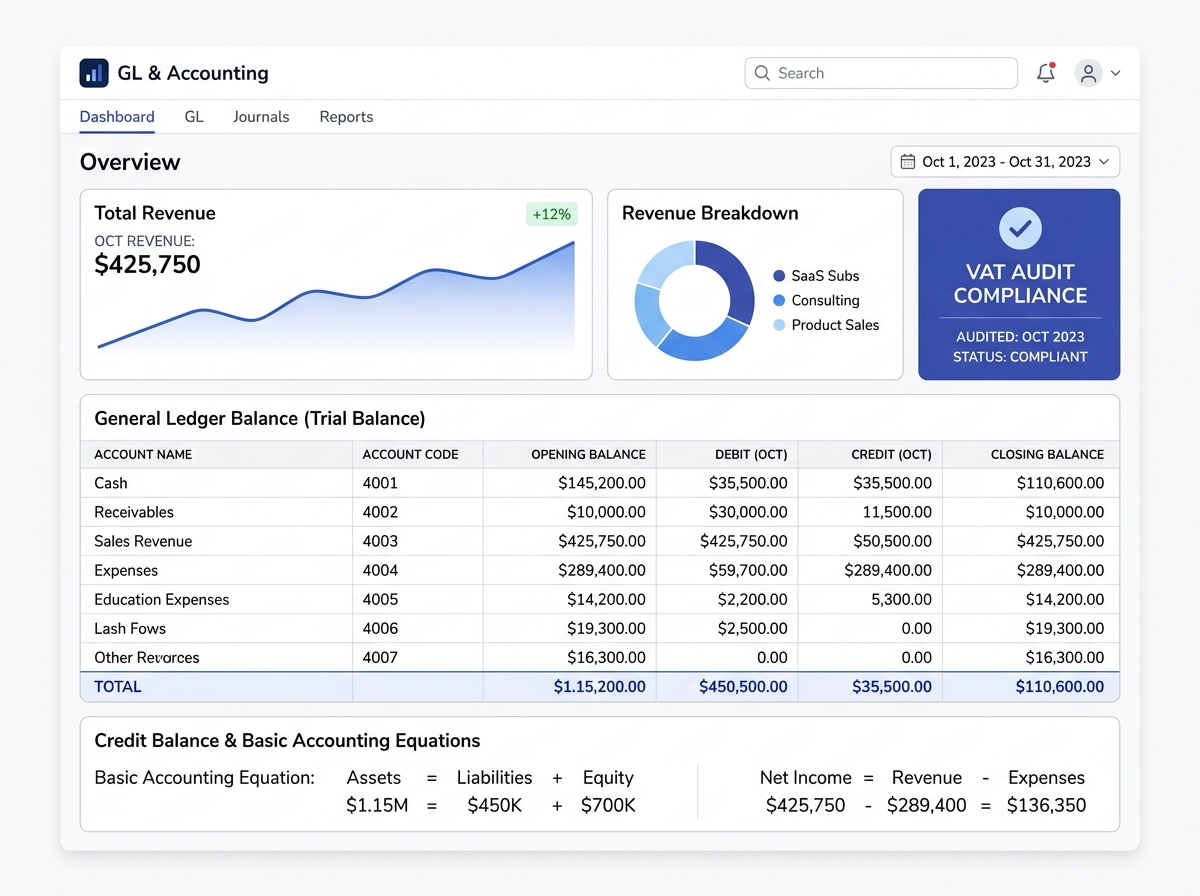The image size is (1200, 896).
Task: Click the +12% revenue growth badge
Action: 551,214
